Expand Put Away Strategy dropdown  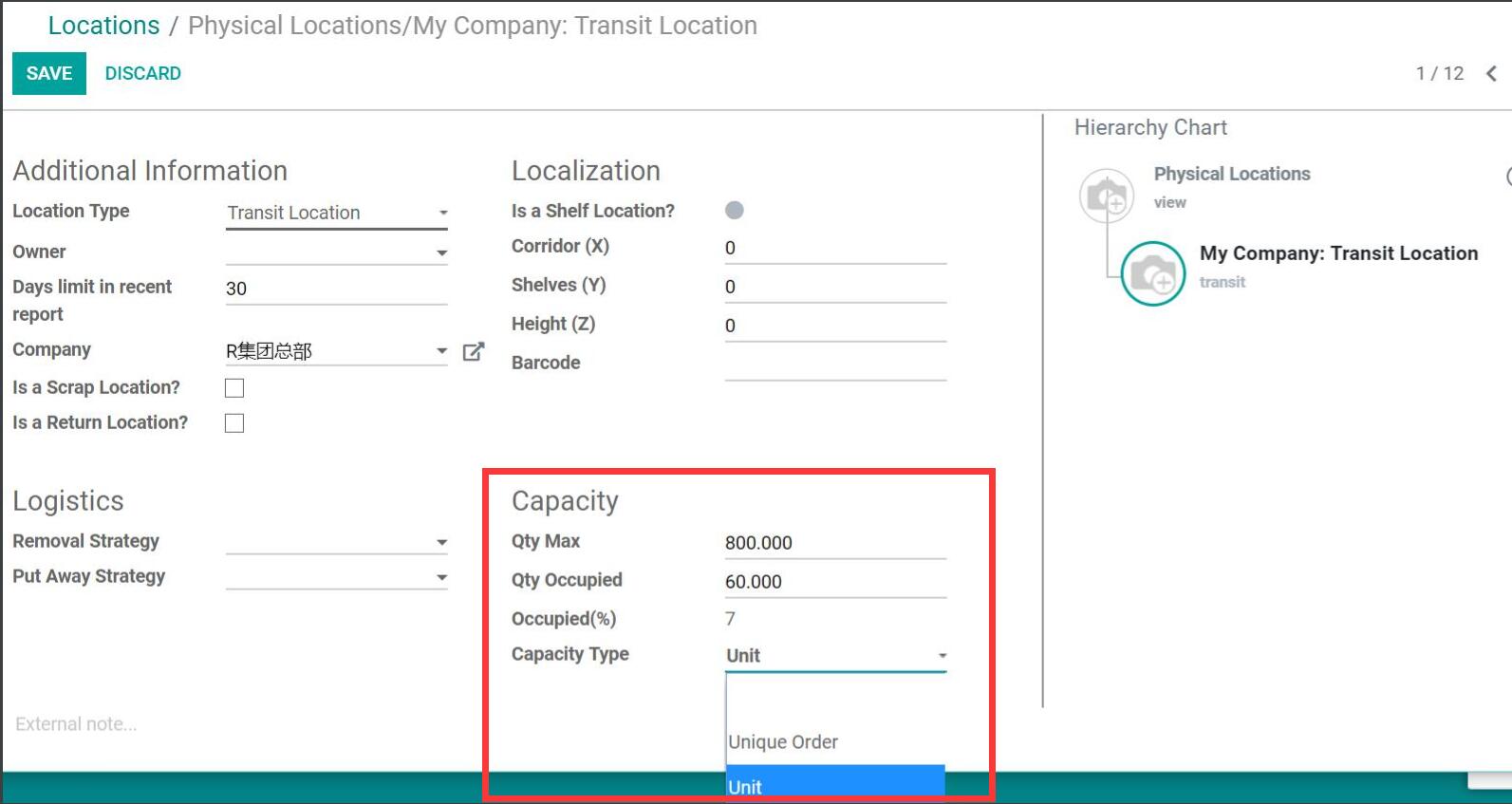pyautogui.click(x=337, y=576)
